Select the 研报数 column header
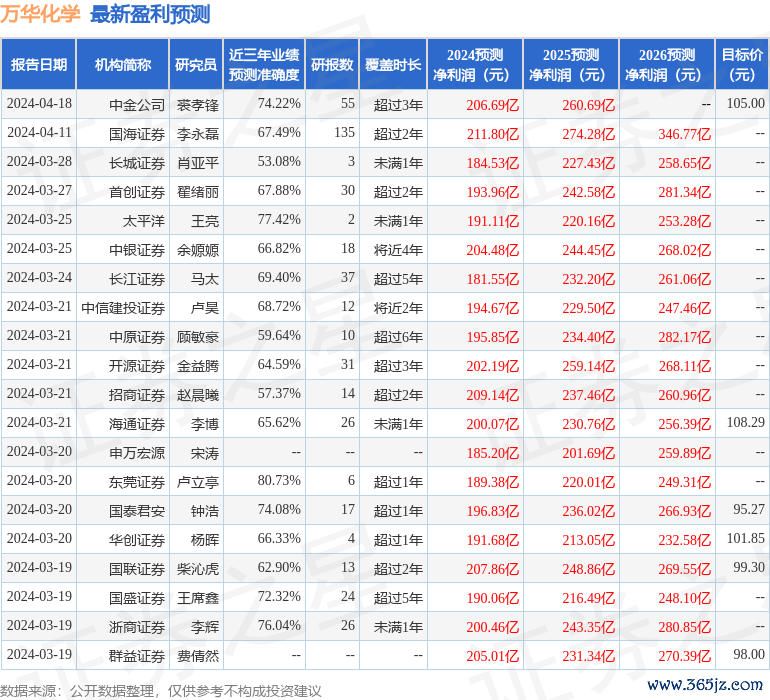 click(332, 65)
